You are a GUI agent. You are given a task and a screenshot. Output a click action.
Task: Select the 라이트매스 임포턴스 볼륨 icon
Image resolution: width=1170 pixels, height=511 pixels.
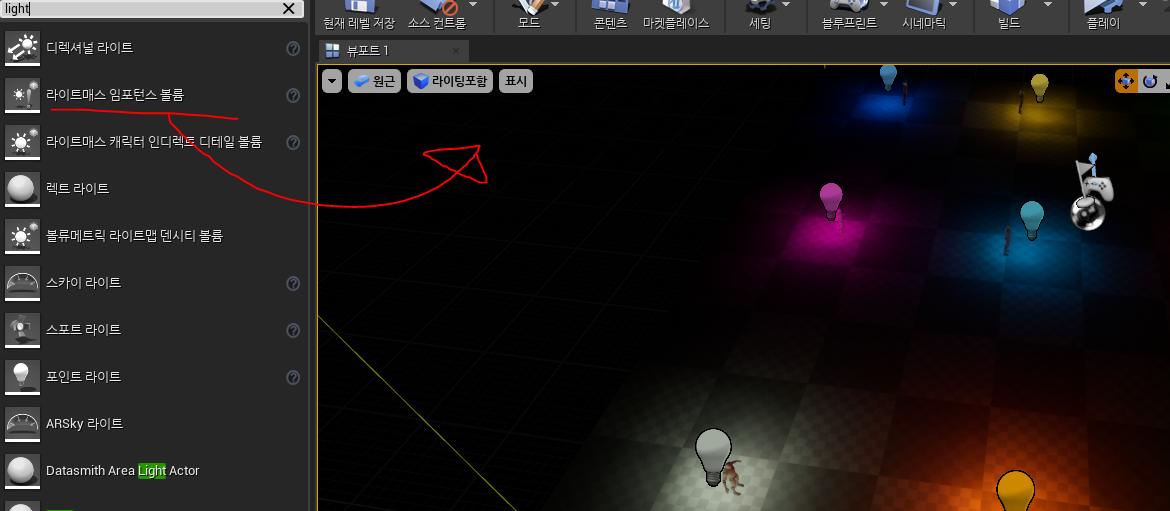[22, 95]
